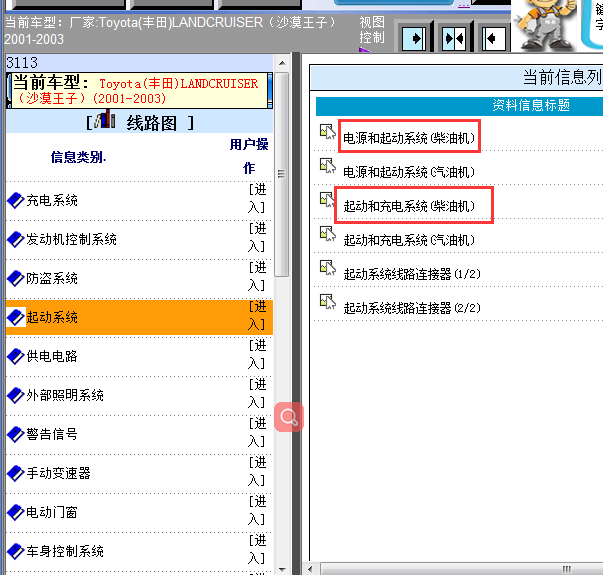Click the left-arrow view control icon
The height and width of the screenshot is (575, 603).
[494, 38]
